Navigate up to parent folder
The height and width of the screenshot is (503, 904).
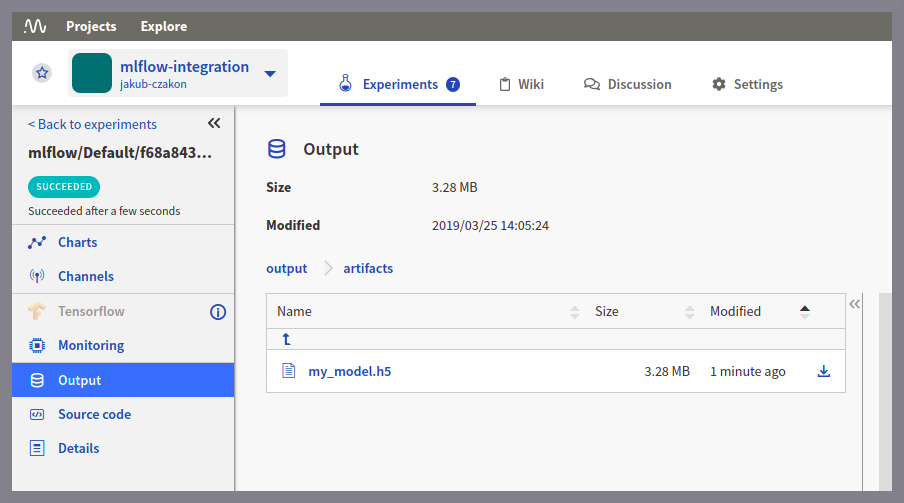(286, 339)
